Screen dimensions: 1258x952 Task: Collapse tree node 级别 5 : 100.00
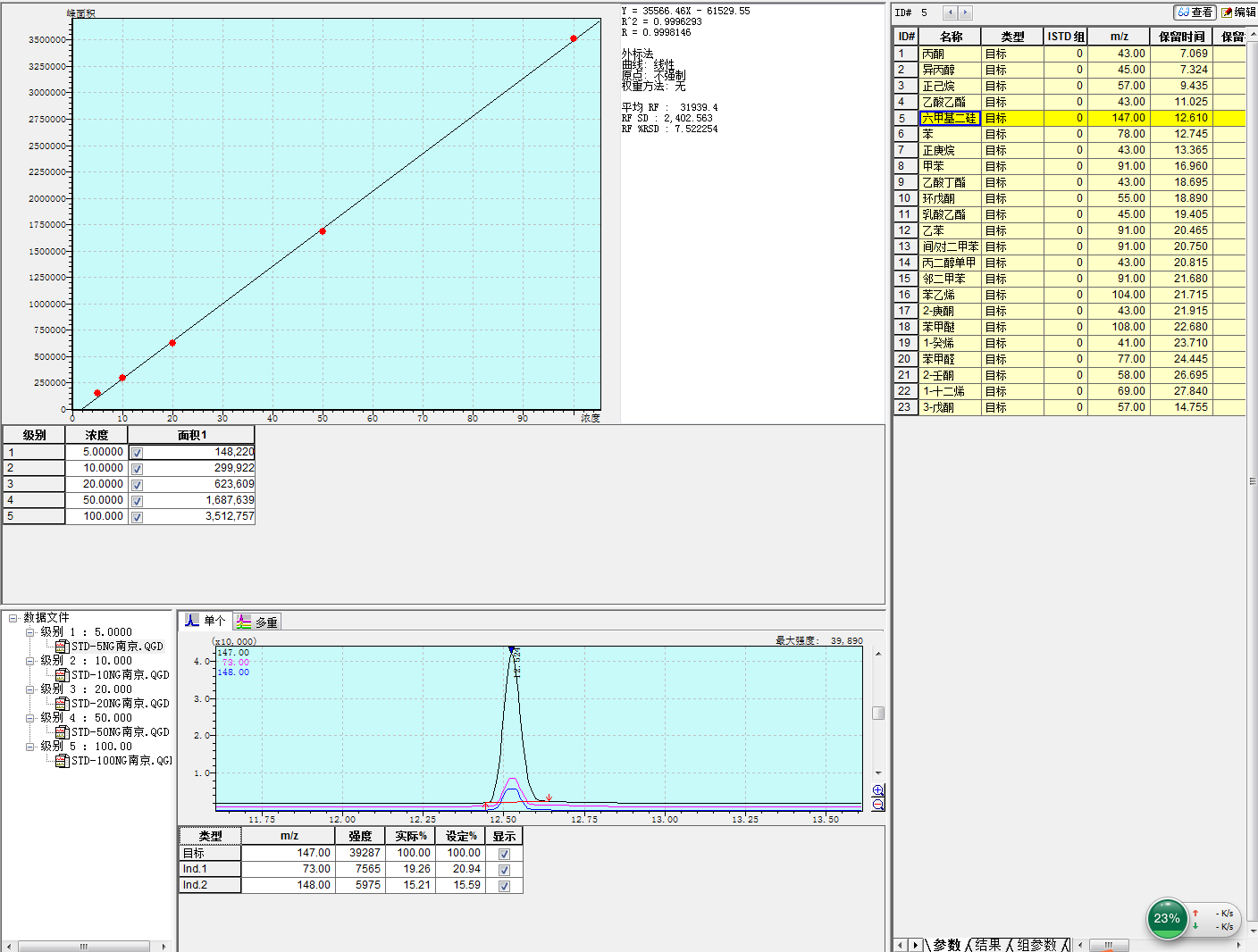coord(29,746)
